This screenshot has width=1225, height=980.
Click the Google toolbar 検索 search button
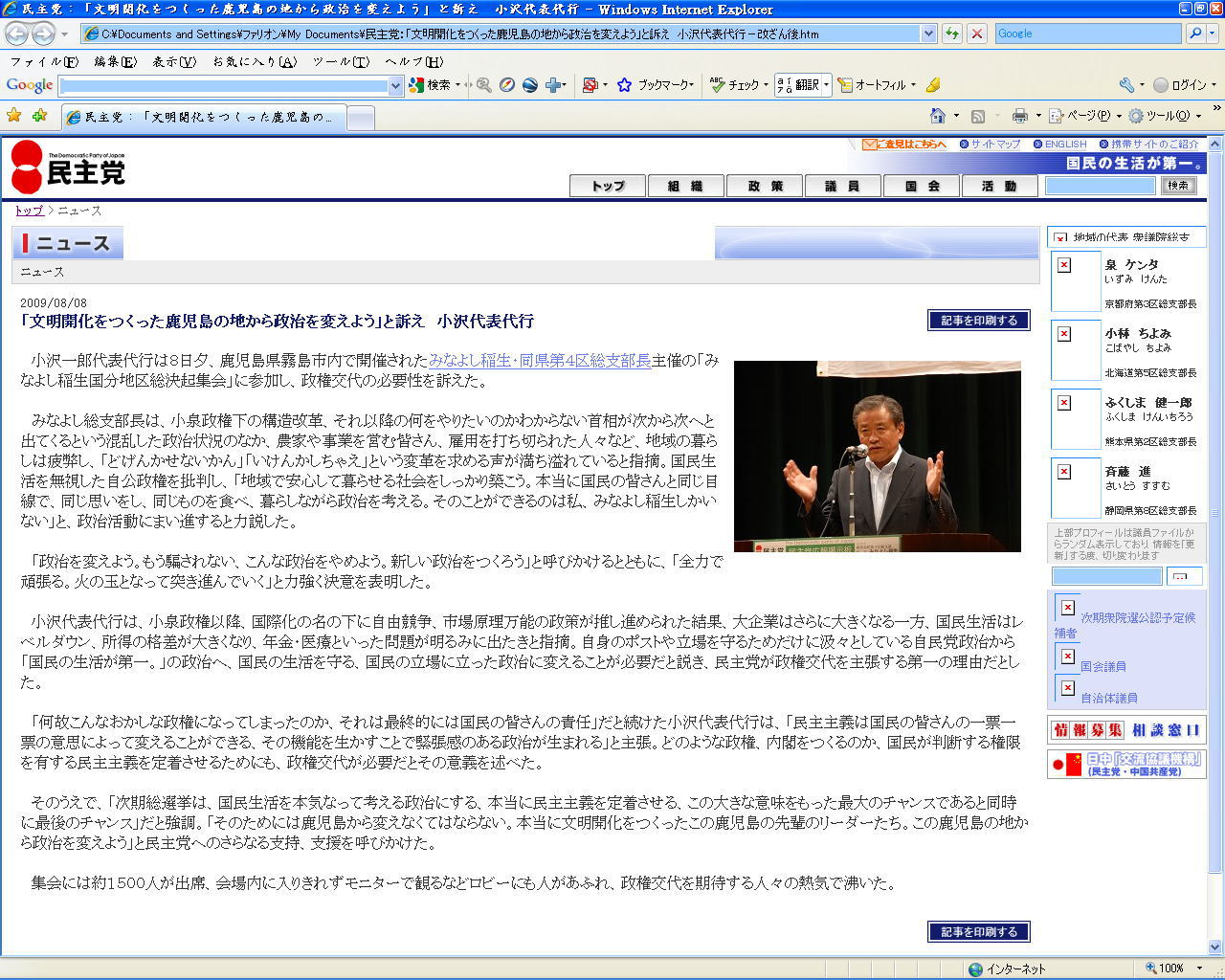[430, 85]
